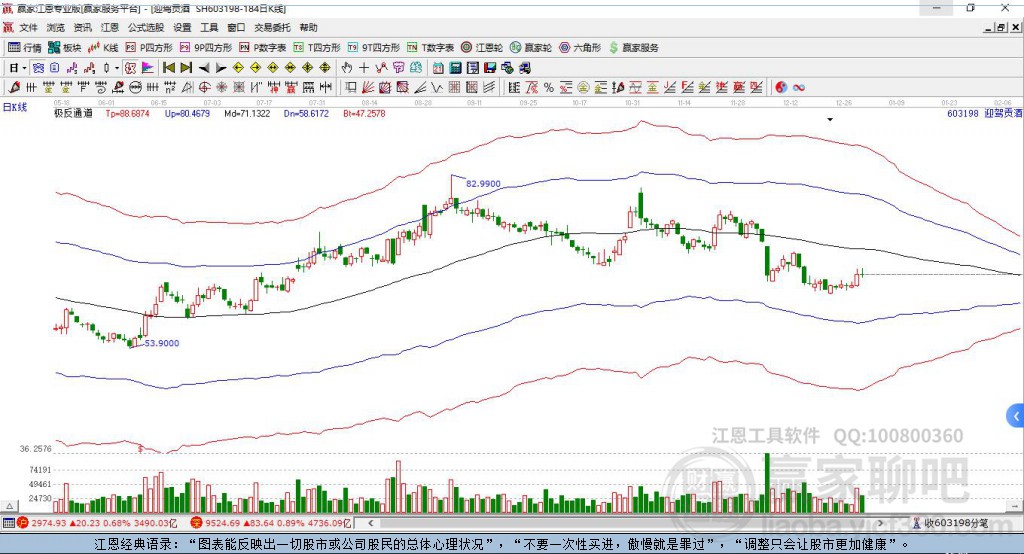This screenshot has width=1024, height=554.
Task: Open the 公式选股 menu
Action: (x=146, y=27)
